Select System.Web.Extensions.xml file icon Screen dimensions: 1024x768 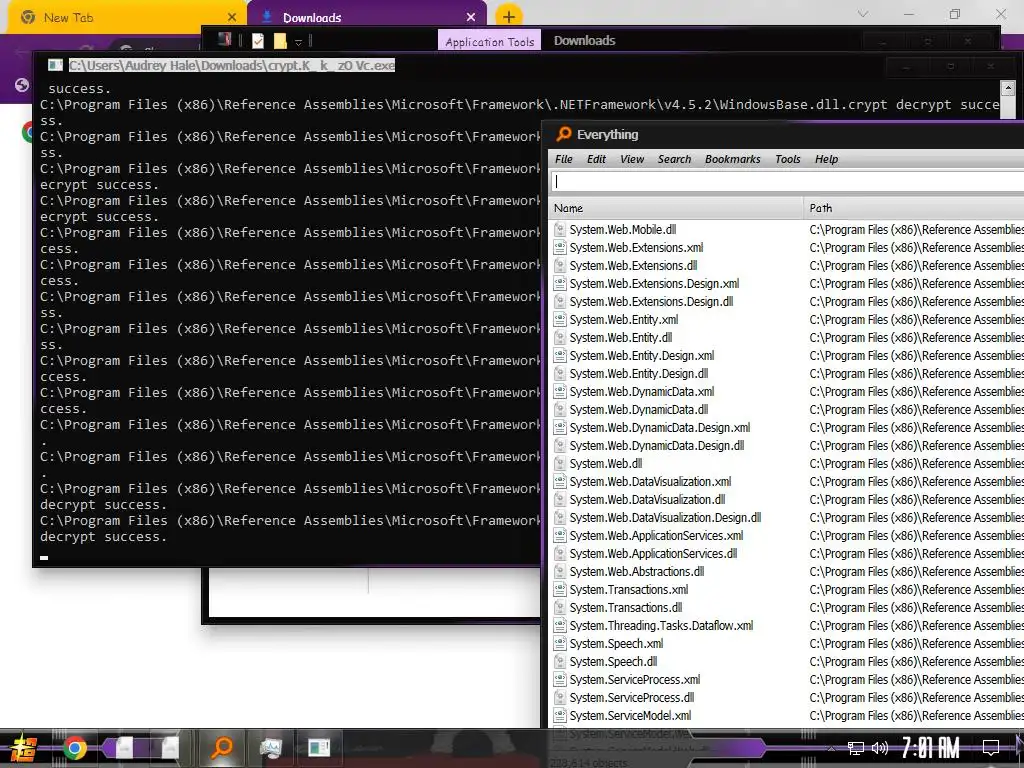[x=560, y=248]
